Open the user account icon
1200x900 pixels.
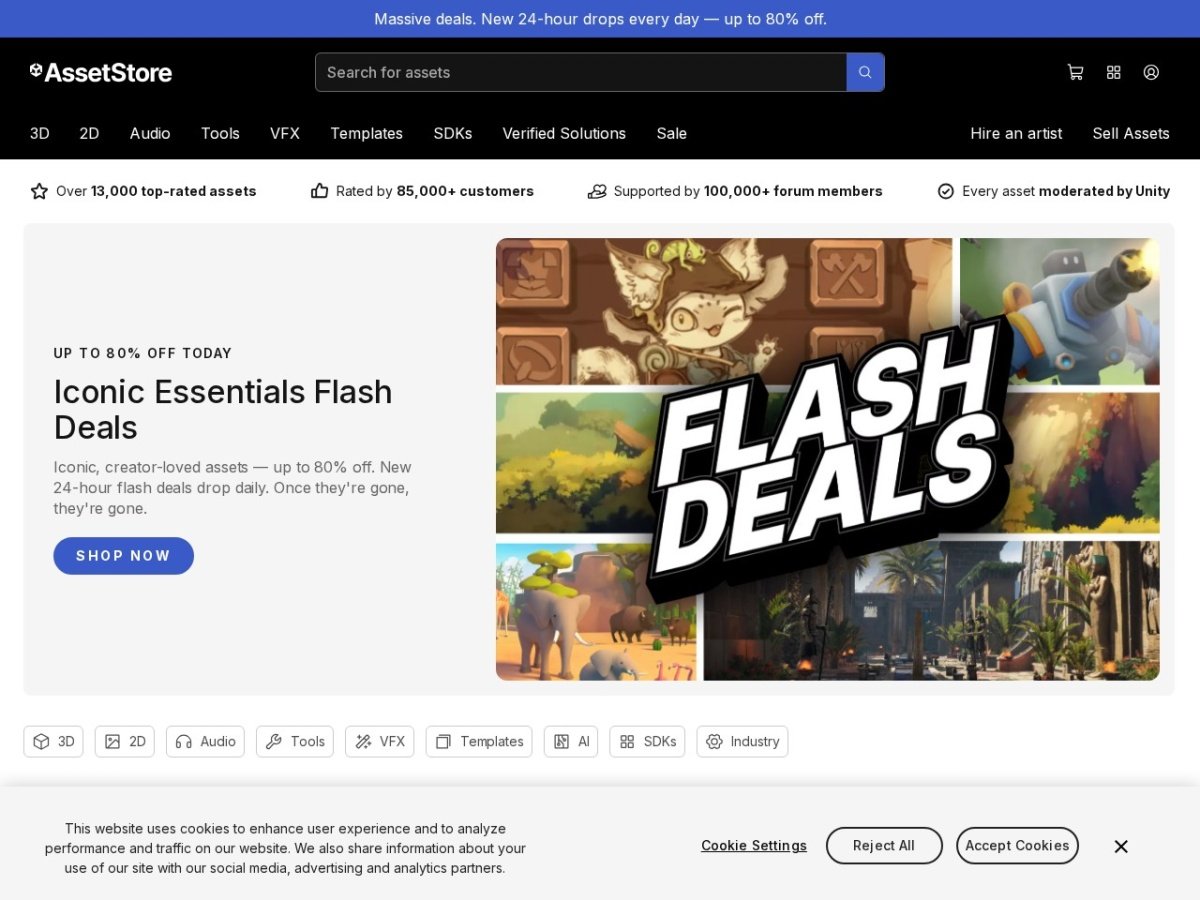[x=1151, y=72]
